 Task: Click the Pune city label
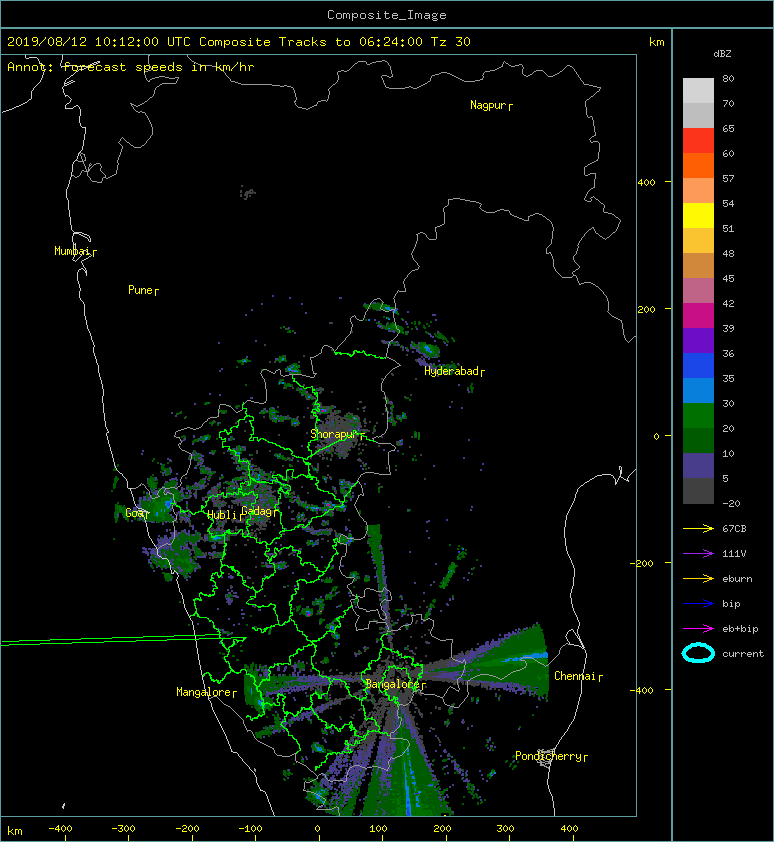click(140, 290)
